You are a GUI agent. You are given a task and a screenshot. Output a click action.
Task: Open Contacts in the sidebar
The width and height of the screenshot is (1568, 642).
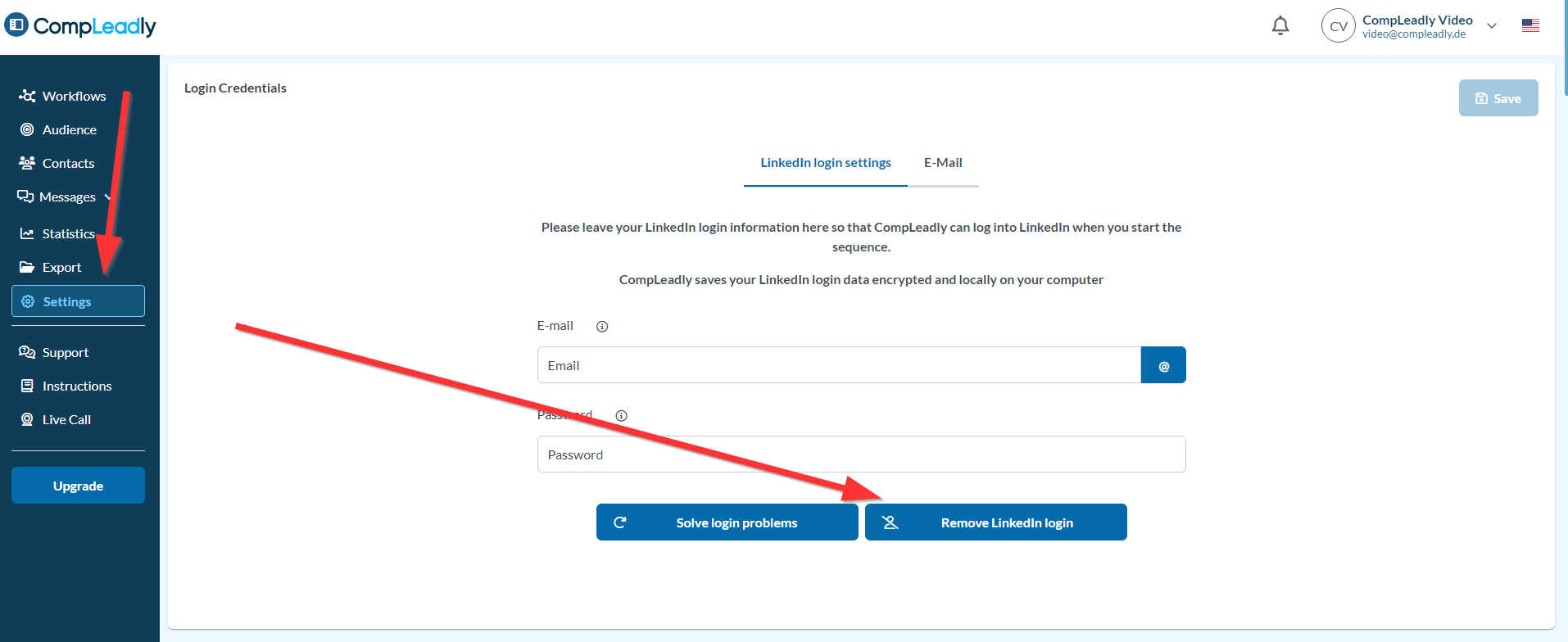[57, 163]
